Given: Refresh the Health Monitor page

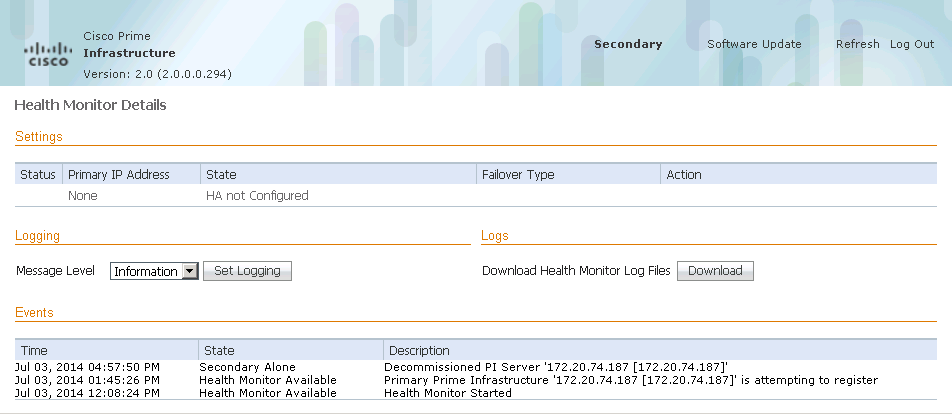Looking at the screenshot, I should 857,44.
